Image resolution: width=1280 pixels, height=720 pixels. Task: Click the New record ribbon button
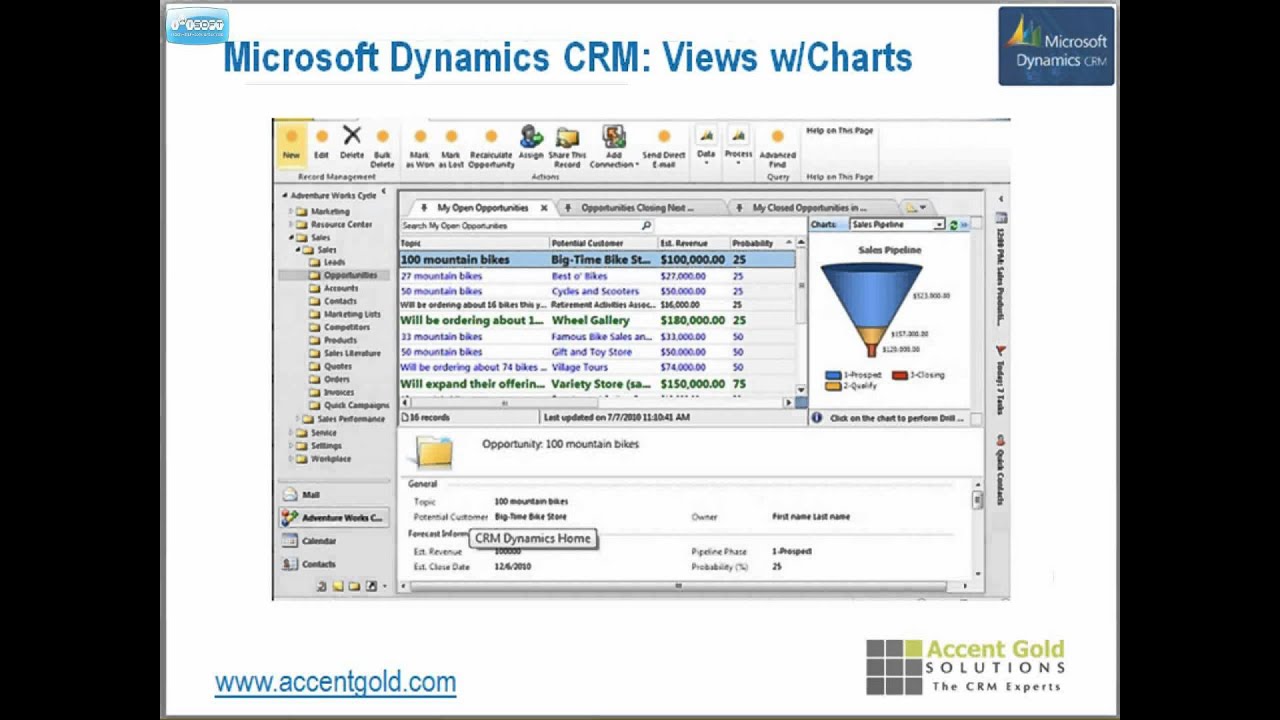(x=291, y=144)
